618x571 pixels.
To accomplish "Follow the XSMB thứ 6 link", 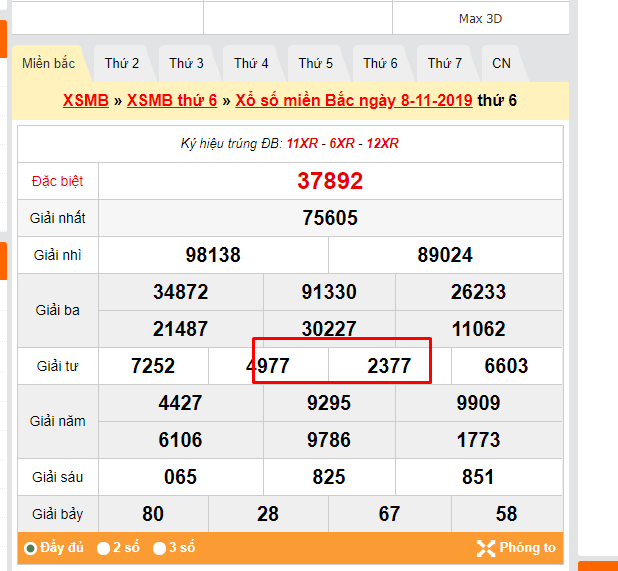I will point(172,100).
